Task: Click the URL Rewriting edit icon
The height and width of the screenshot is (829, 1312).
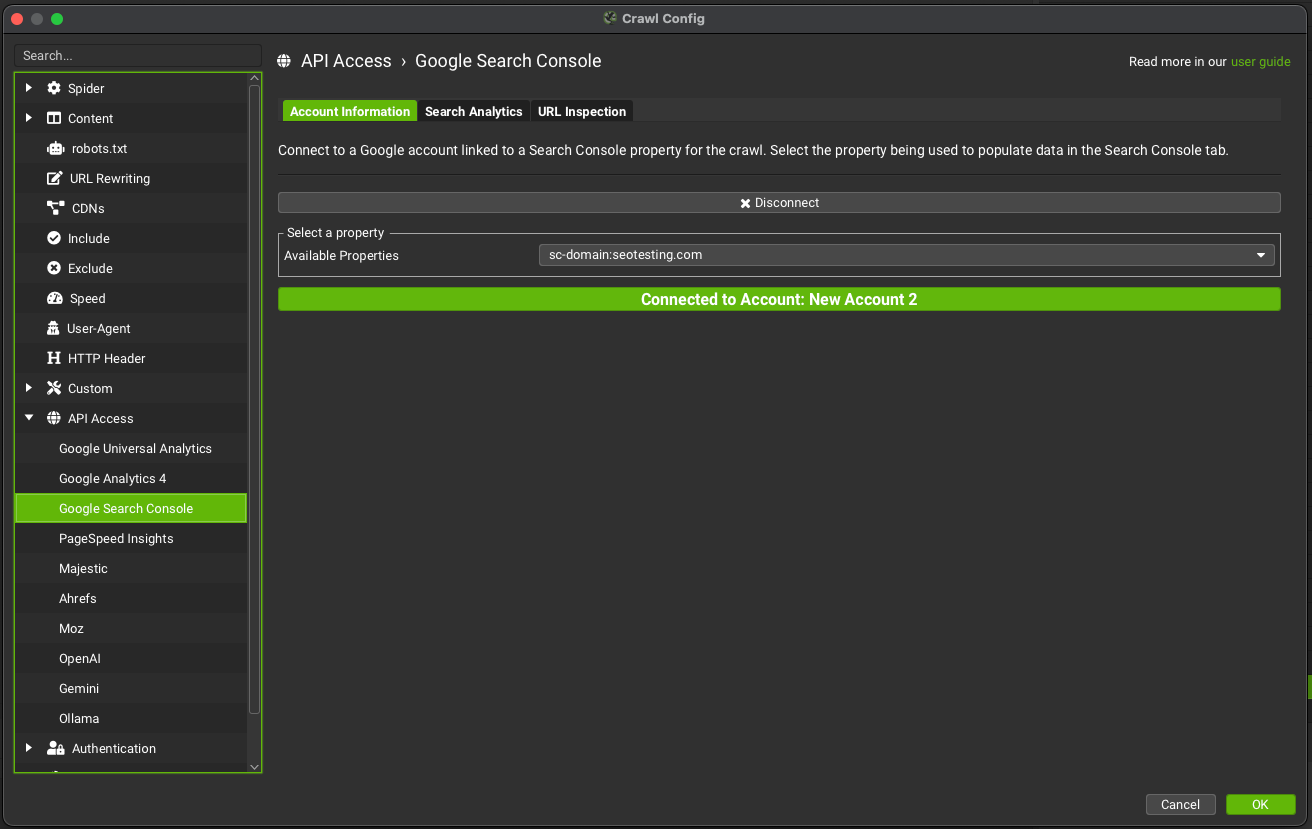Action: (55, 178)
